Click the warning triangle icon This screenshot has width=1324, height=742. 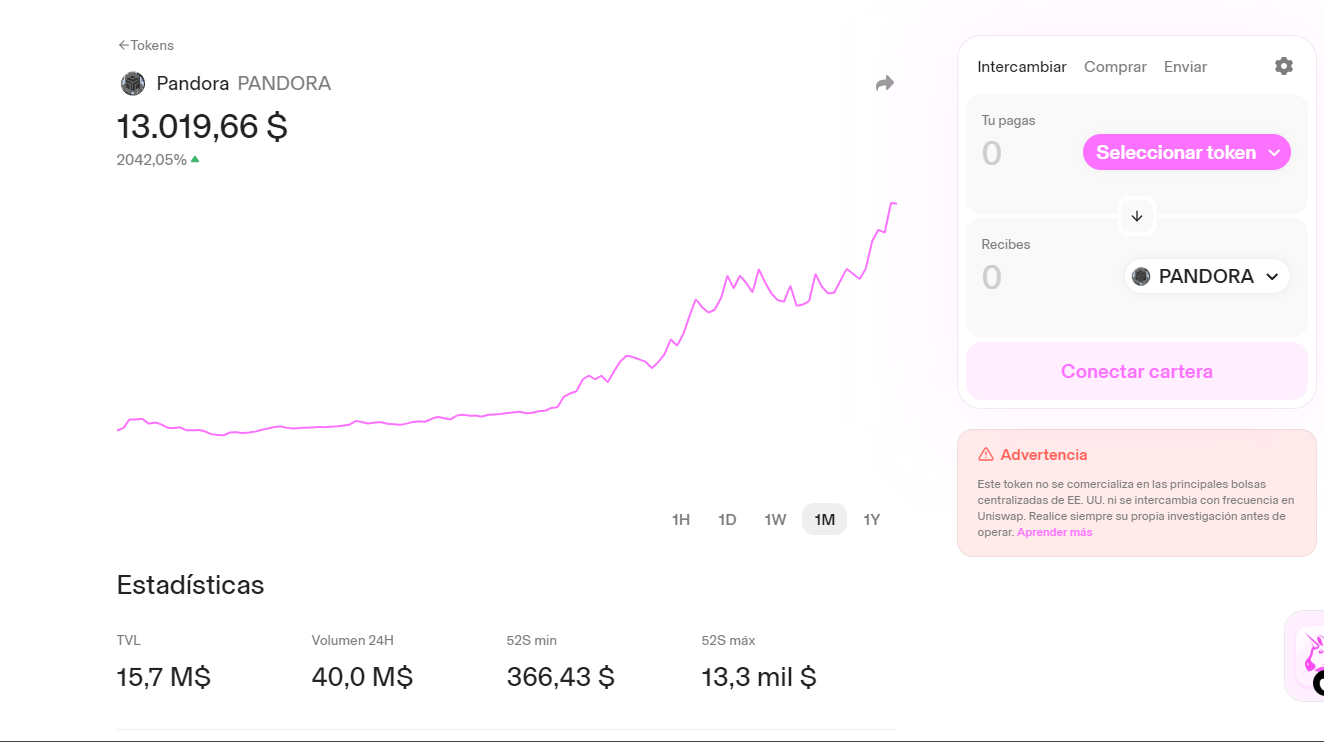986,455
